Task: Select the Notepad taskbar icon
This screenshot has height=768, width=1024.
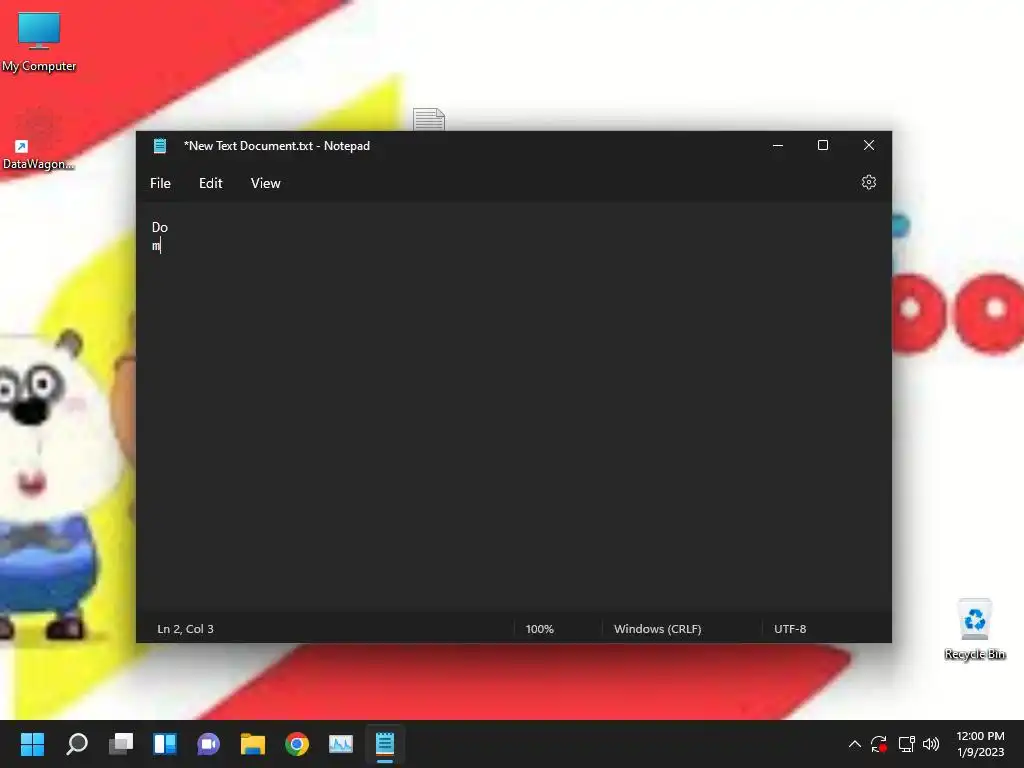Action: (x=385, y=744)
